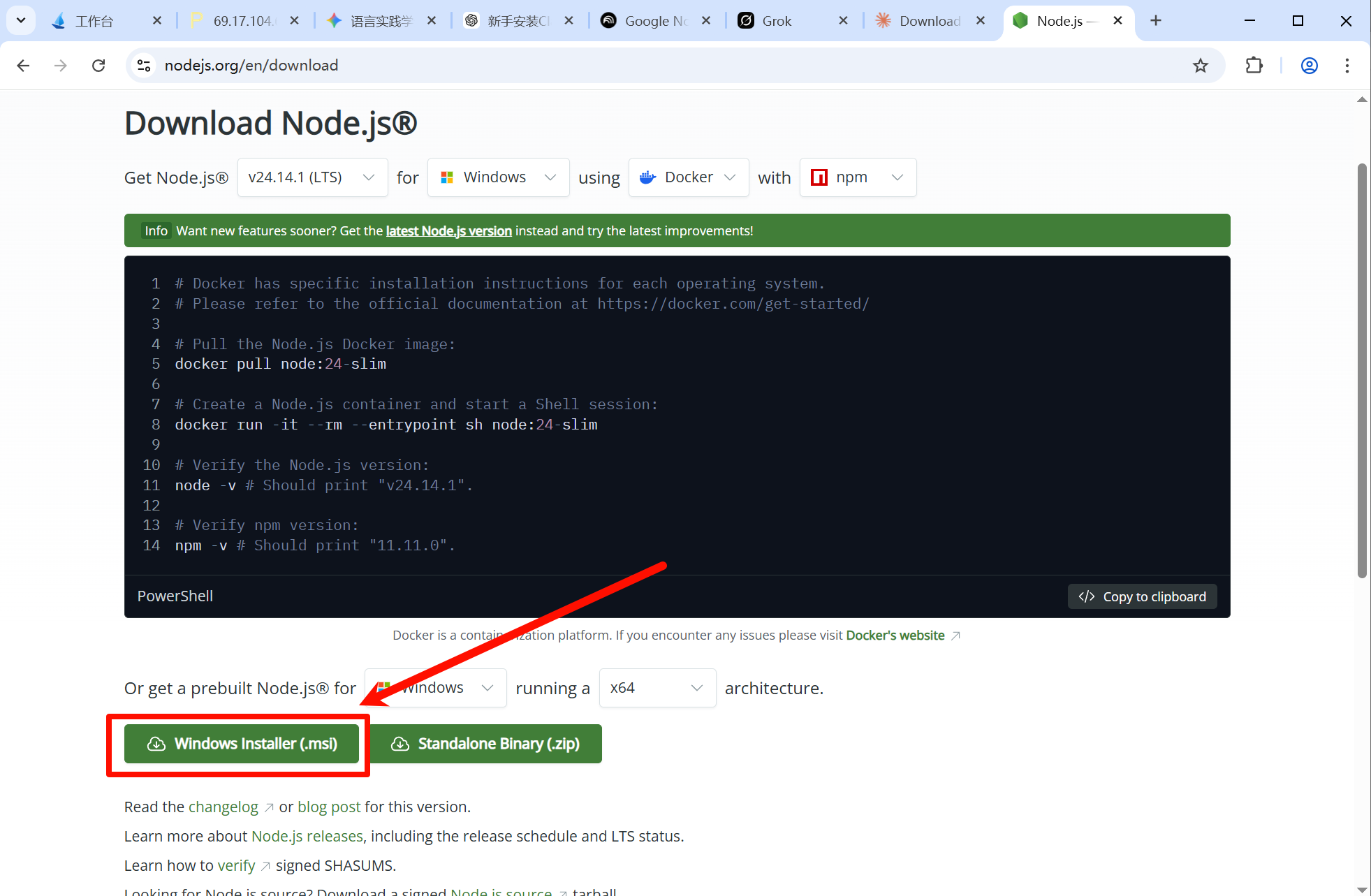Reload the page
The width and height of the screenshot is (1371, 896).
98,66
